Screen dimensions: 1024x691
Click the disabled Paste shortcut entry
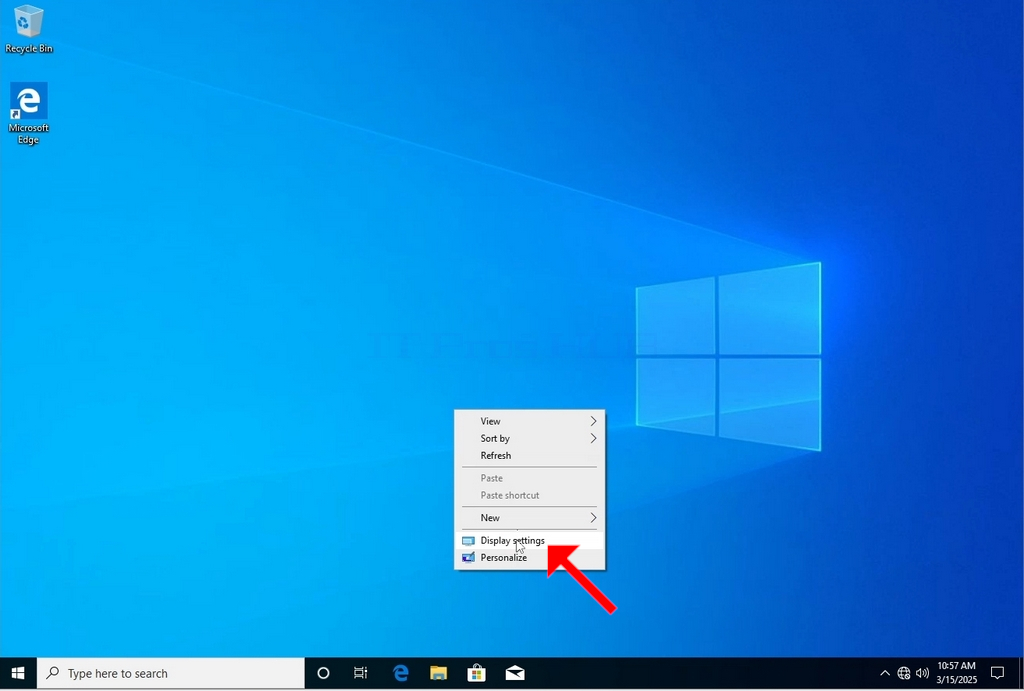[x=530, y=495]
